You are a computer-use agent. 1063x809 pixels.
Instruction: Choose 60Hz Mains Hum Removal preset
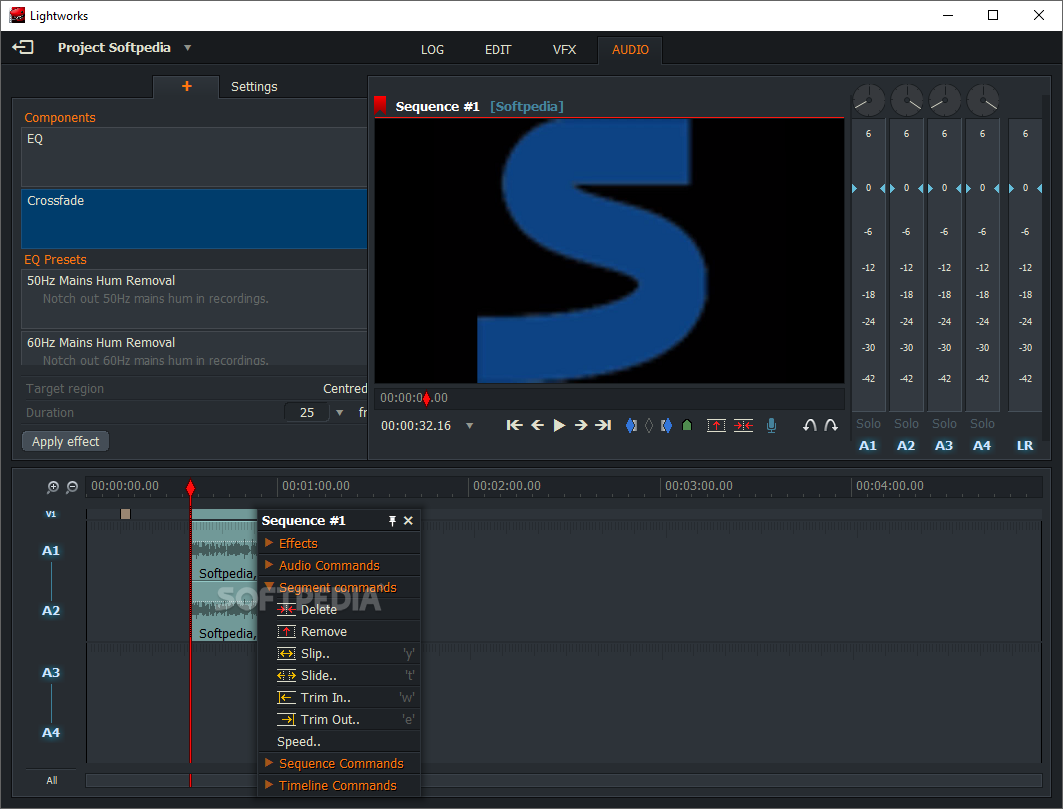194,349
